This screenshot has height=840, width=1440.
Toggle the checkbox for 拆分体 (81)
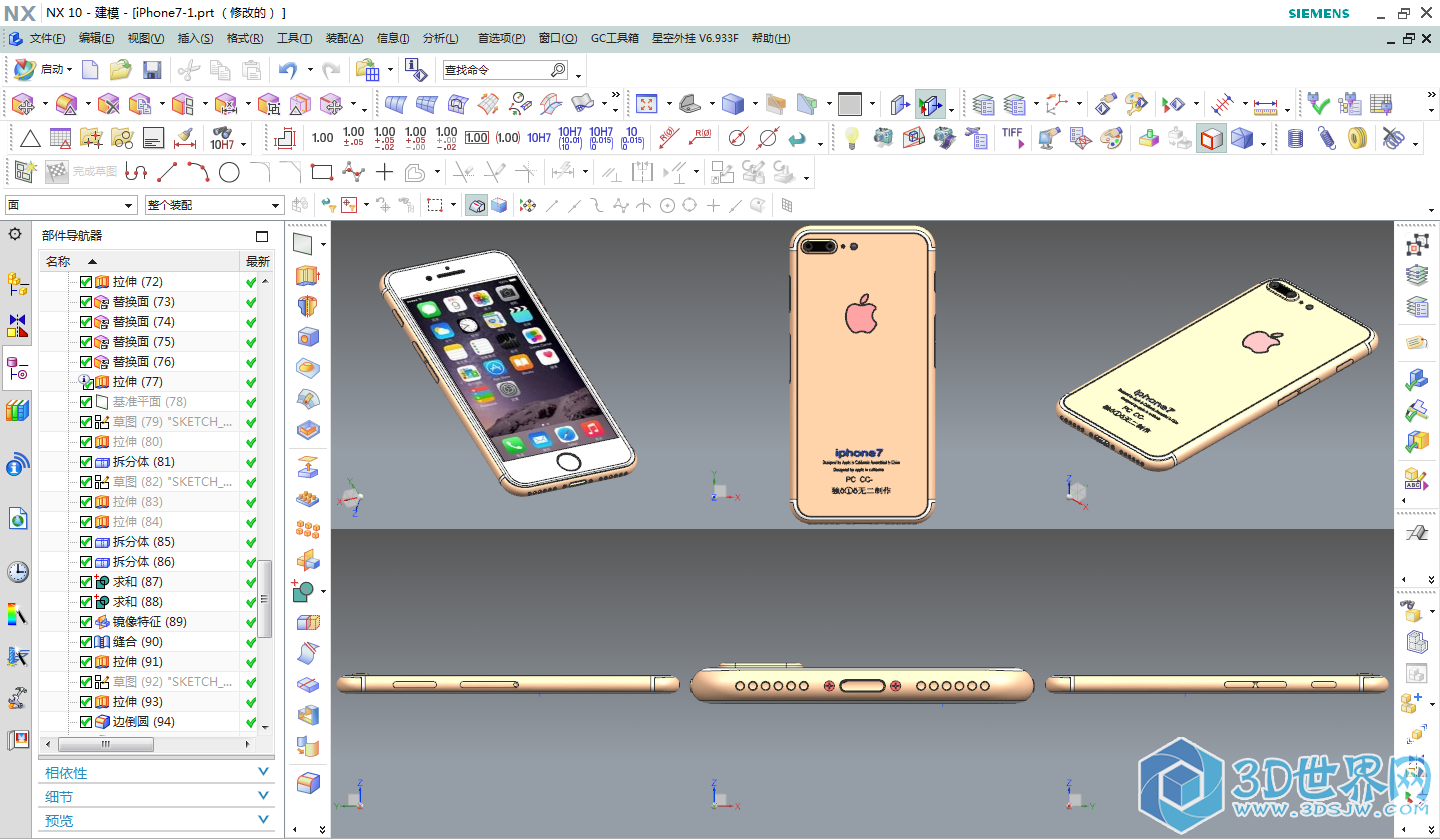tap(86, 462)
